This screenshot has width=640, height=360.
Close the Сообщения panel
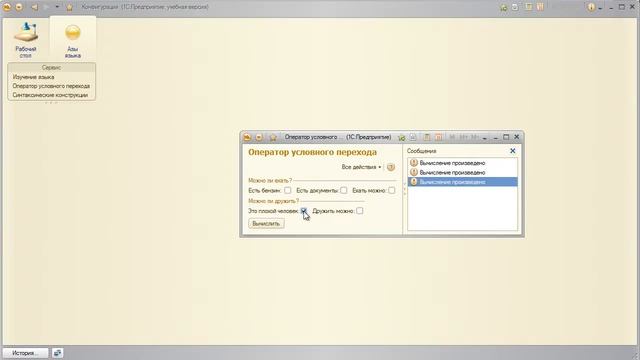click(513, 151)
